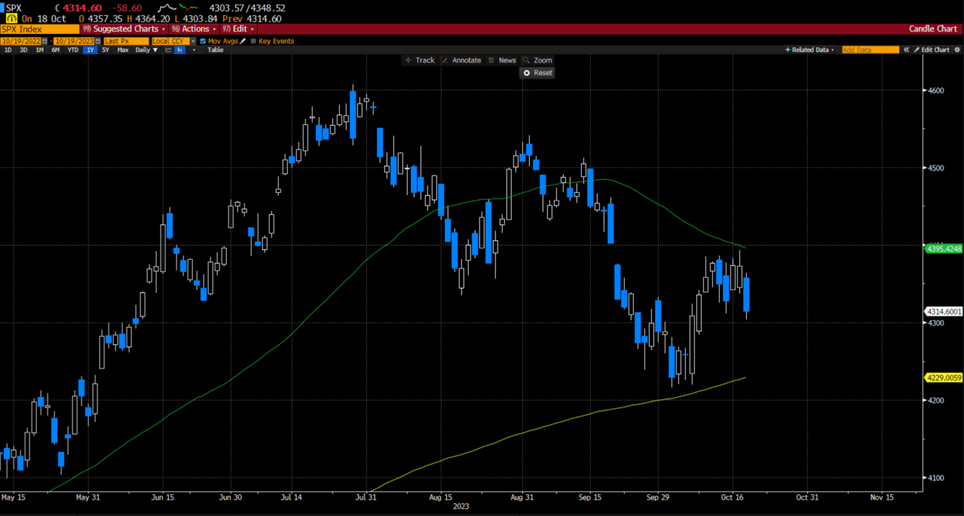
Task: Open the News overlay tool
Action: click(502, 60)
